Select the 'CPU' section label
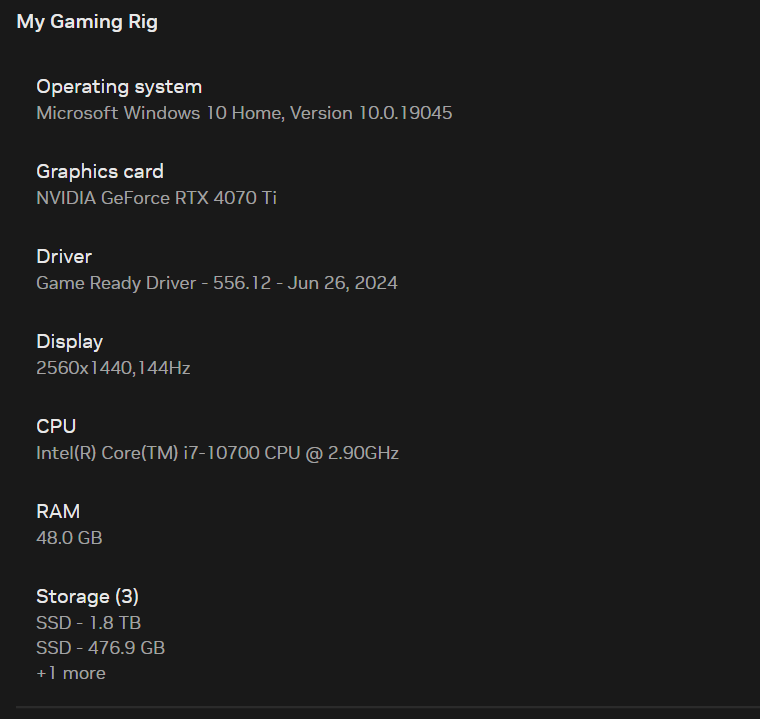 (56, 427)
